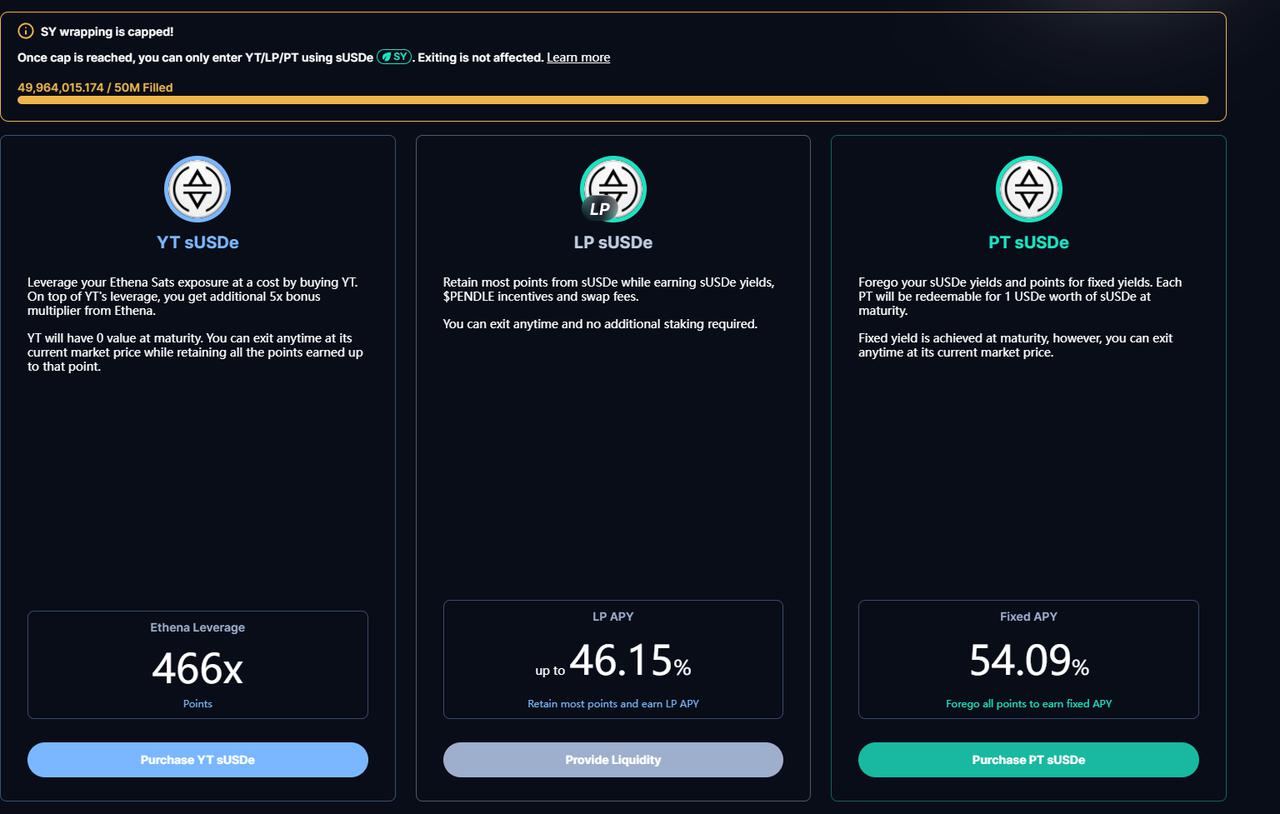Viewport: 1280px width, 814px height.
Task: Click the PT sUSDe token icon
Action: pos(1028,189)
